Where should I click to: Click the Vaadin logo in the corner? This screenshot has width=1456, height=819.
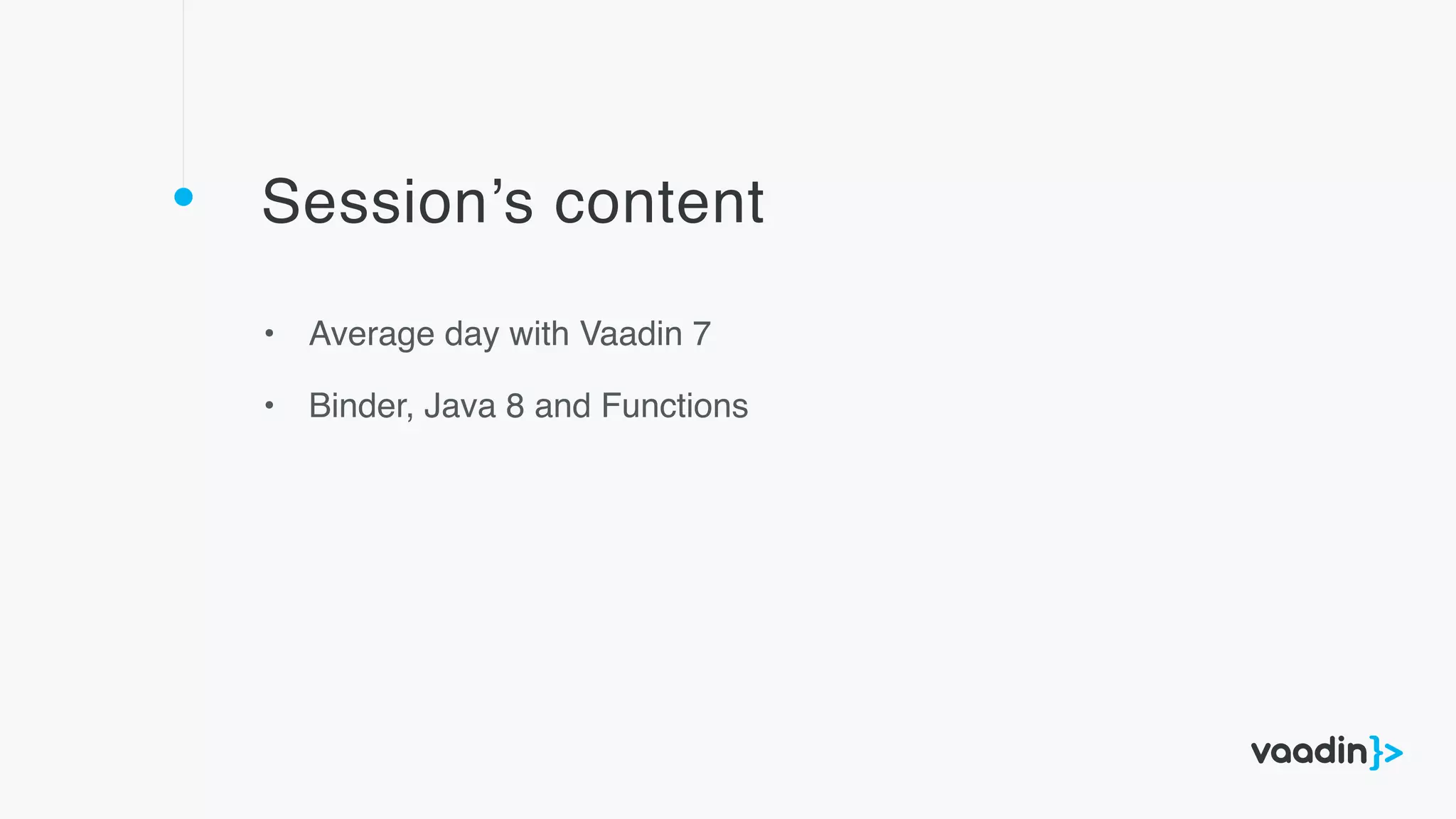[x=1326, y=752]
